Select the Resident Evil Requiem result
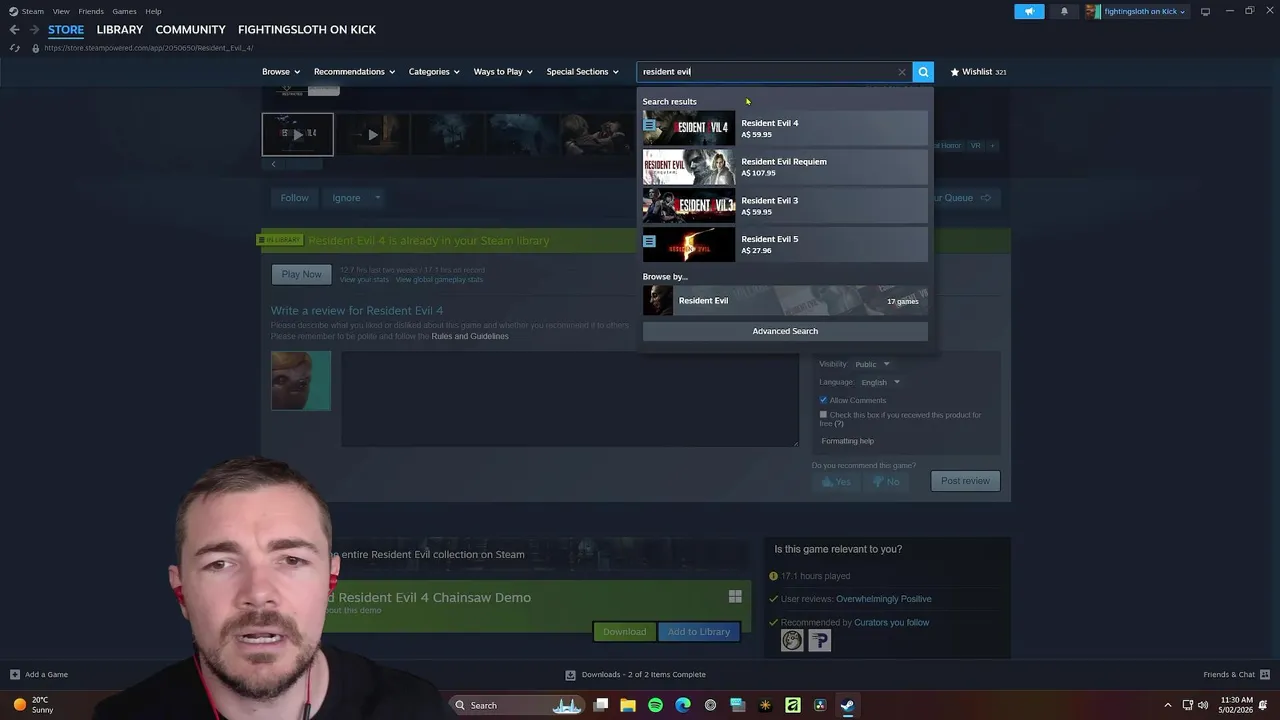The image size is (1280, 720). 785,167
